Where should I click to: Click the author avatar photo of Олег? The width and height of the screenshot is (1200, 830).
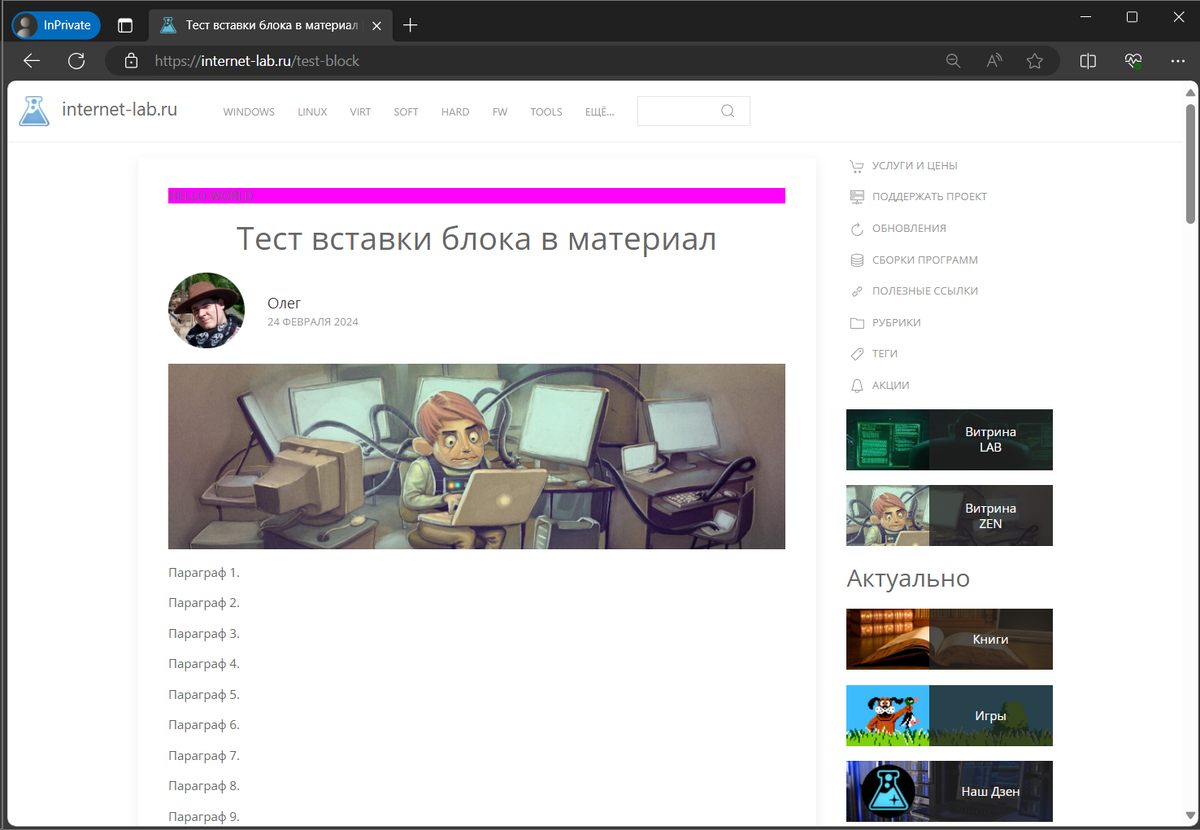(206, 311)
